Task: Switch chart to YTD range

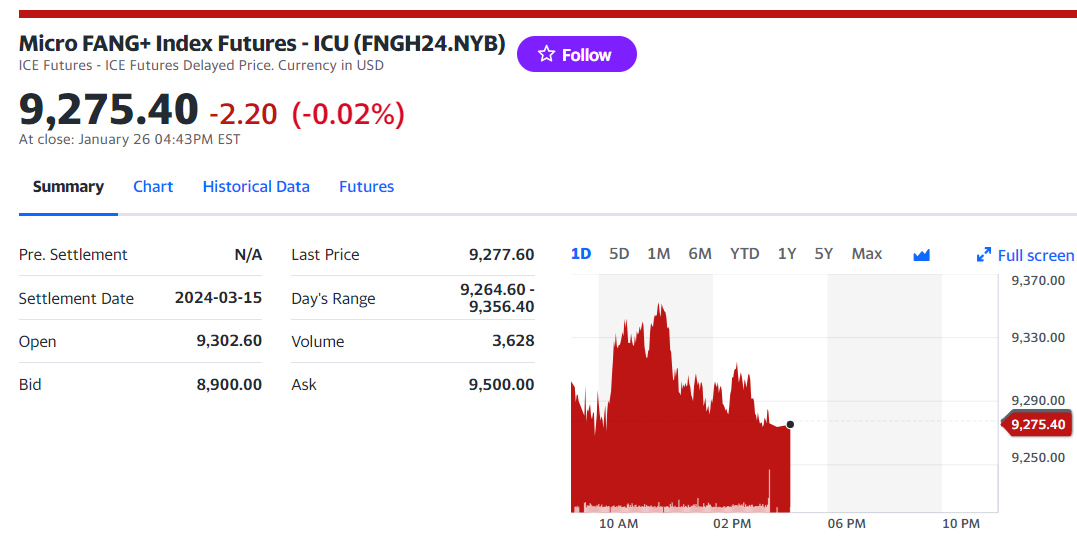Action: click(x=745, y=254)
